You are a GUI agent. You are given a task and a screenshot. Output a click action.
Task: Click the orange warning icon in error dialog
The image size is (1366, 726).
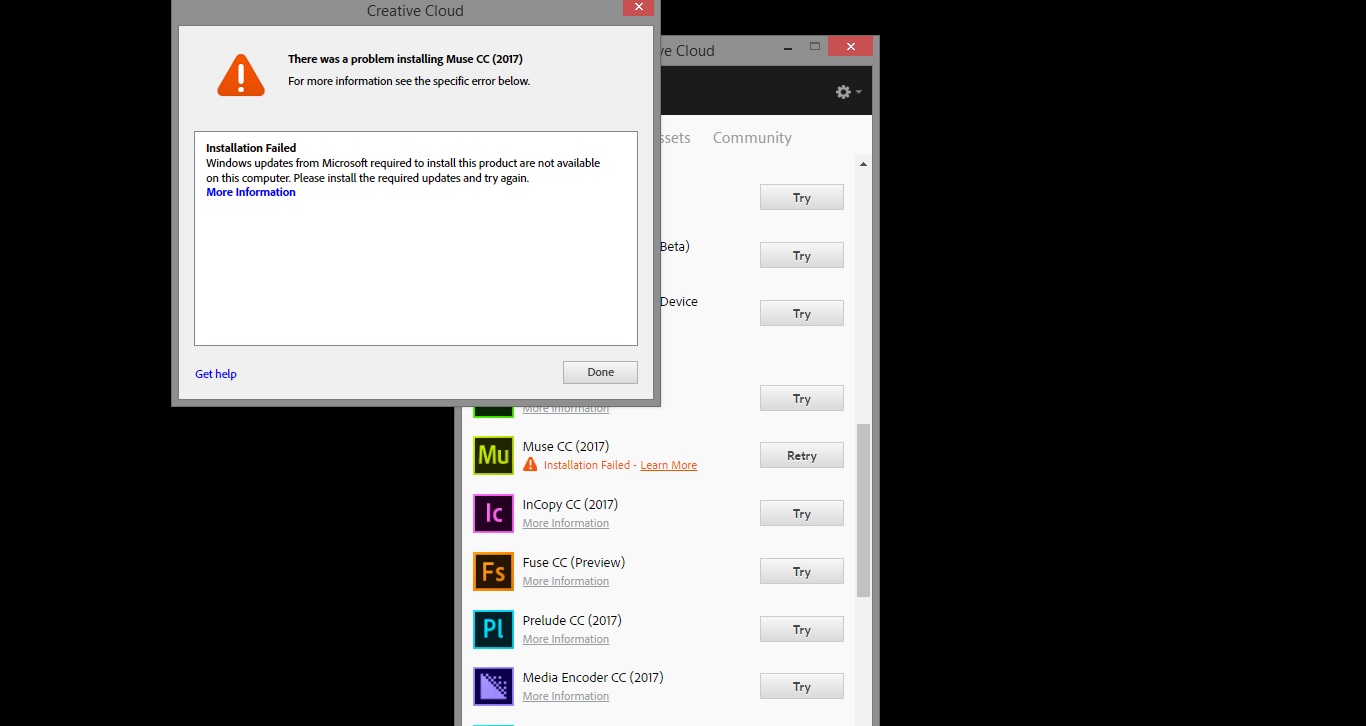coord(241,75)
